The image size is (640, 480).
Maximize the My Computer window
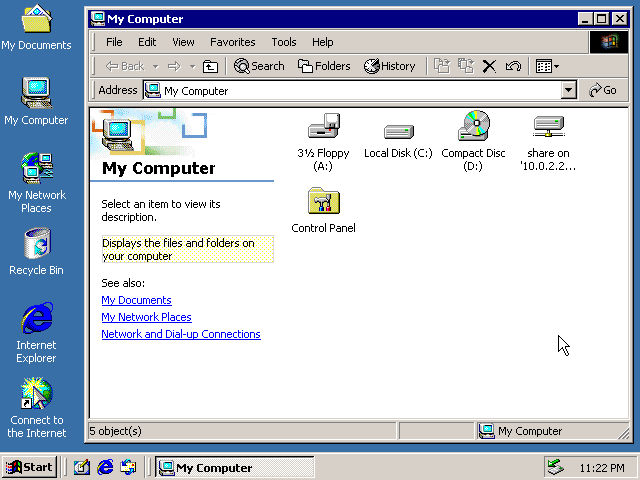(602, 19)
